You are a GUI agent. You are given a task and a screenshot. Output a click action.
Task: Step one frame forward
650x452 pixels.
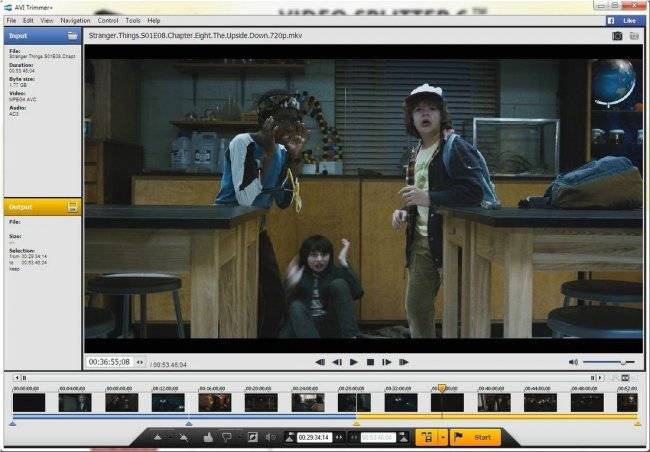tap(386, 362)
